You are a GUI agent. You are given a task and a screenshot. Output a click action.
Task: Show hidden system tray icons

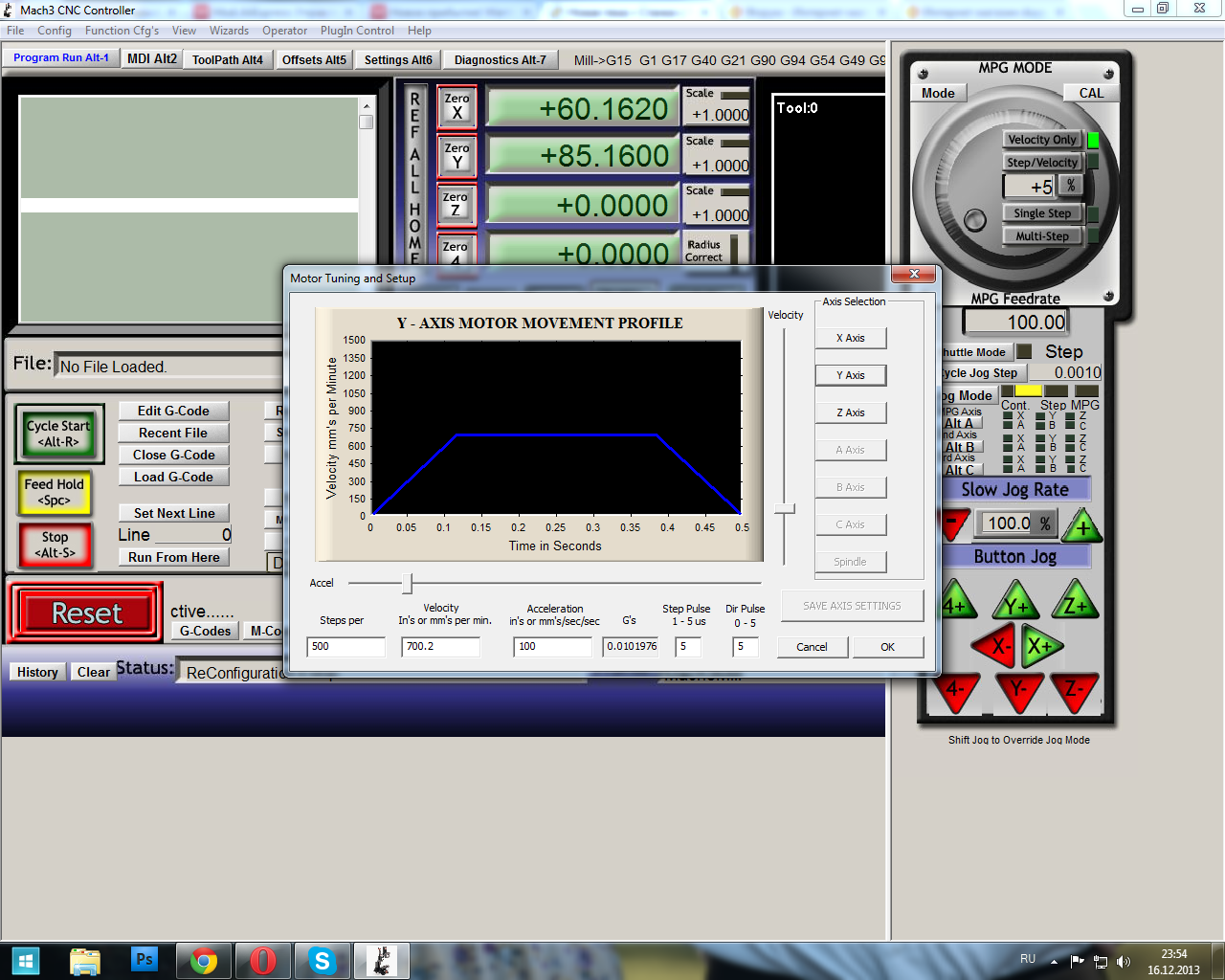[x=1054, y=961]
